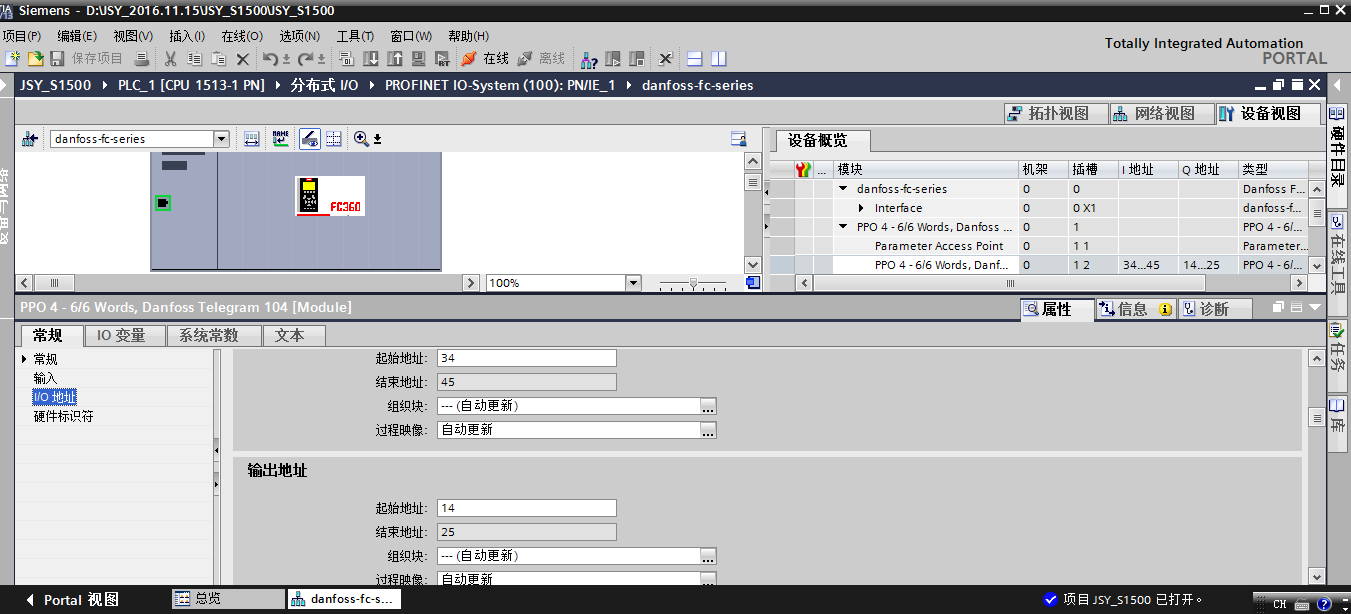Click the Compile icon in toolbar
This screenshot has width=1351, height=614.
[x=346, y=59]
